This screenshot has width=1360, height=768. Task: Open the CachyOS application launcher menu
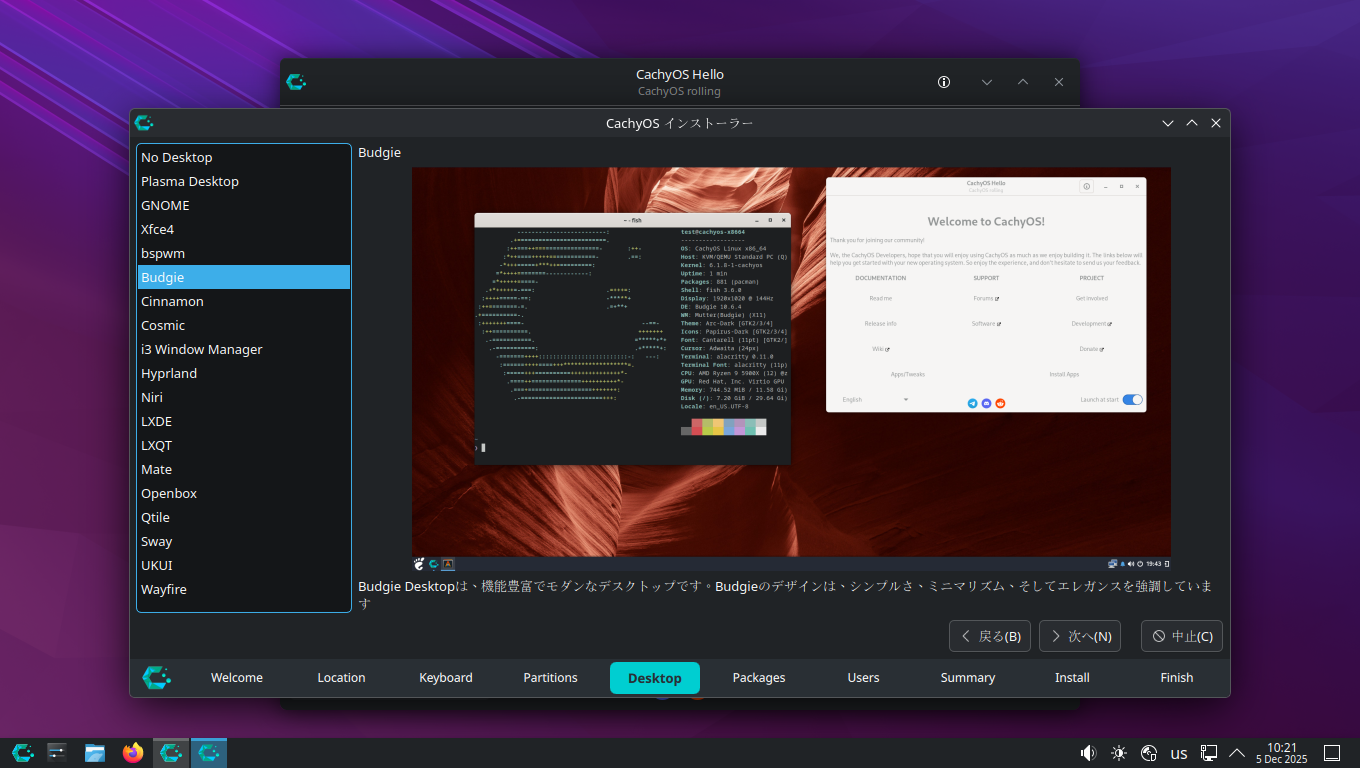pyautogui.click(x=22, y=753)
